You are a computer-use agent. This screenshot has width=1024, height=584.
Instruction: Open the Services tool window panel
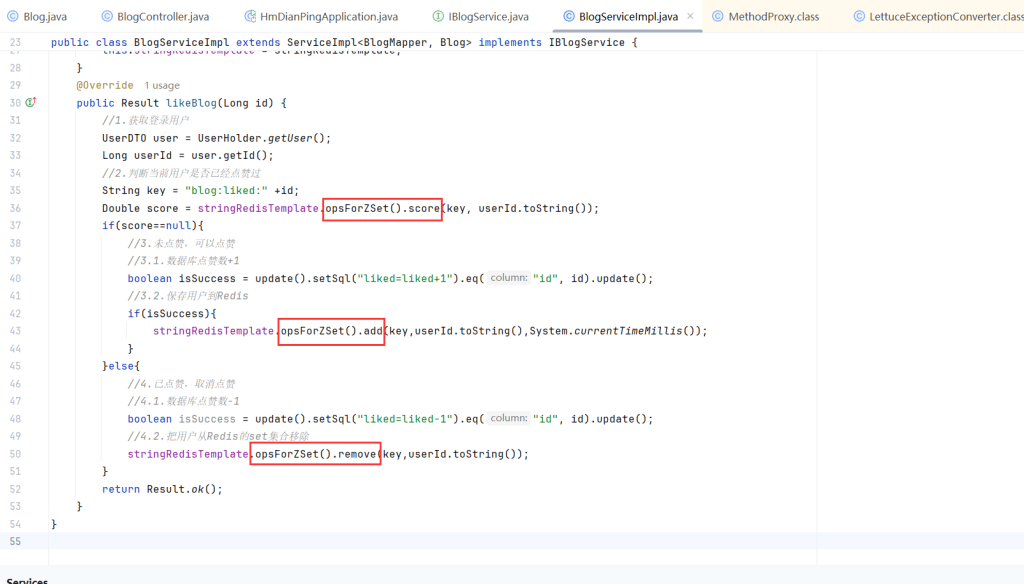(x=27, y=579)
